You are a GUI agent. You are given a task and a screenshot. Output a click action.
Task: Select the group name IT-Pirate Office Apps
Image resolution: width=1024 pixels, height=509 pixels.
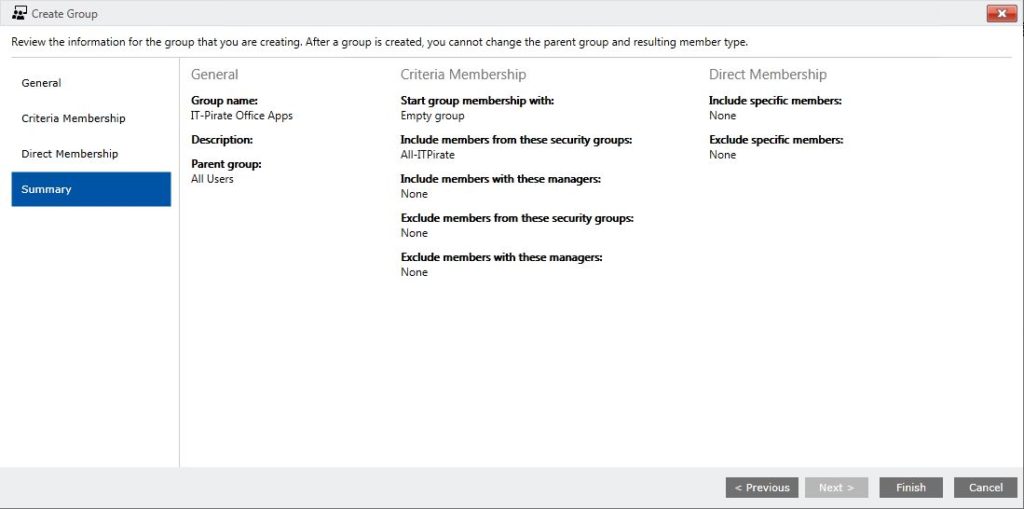242,116
